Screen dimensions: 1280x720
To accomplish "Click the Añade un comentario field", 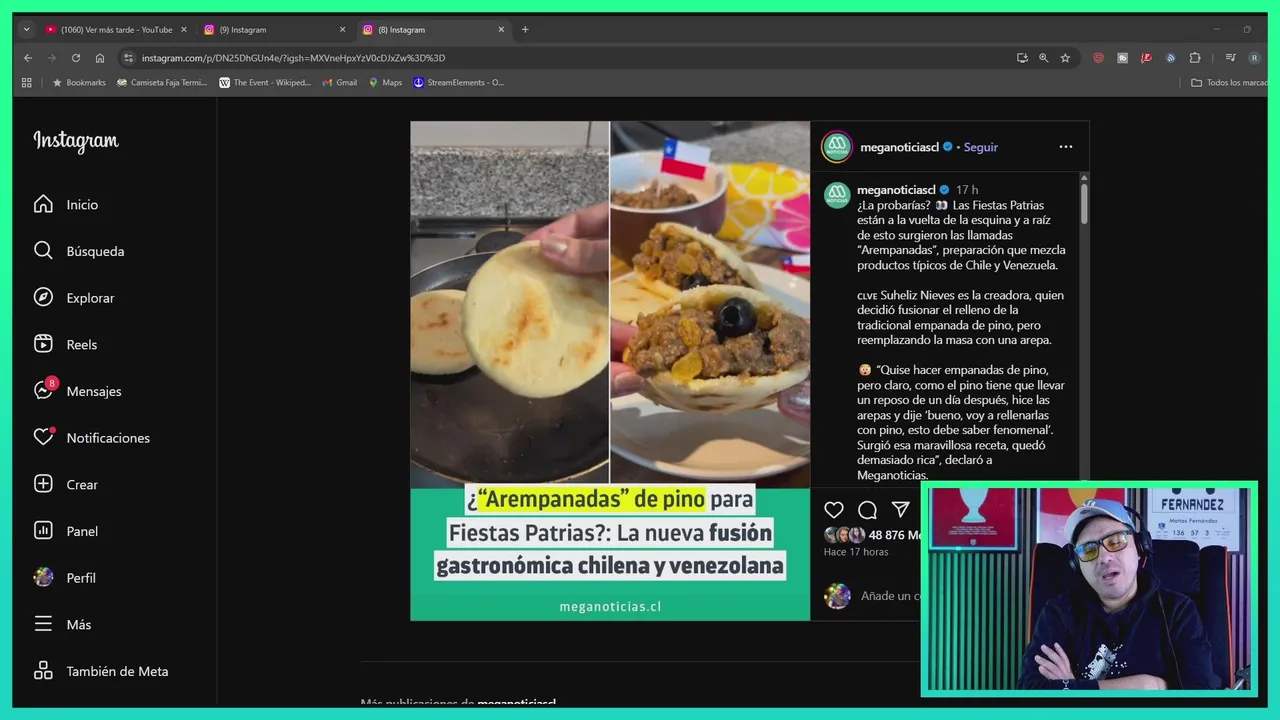I will click(890, 596).
